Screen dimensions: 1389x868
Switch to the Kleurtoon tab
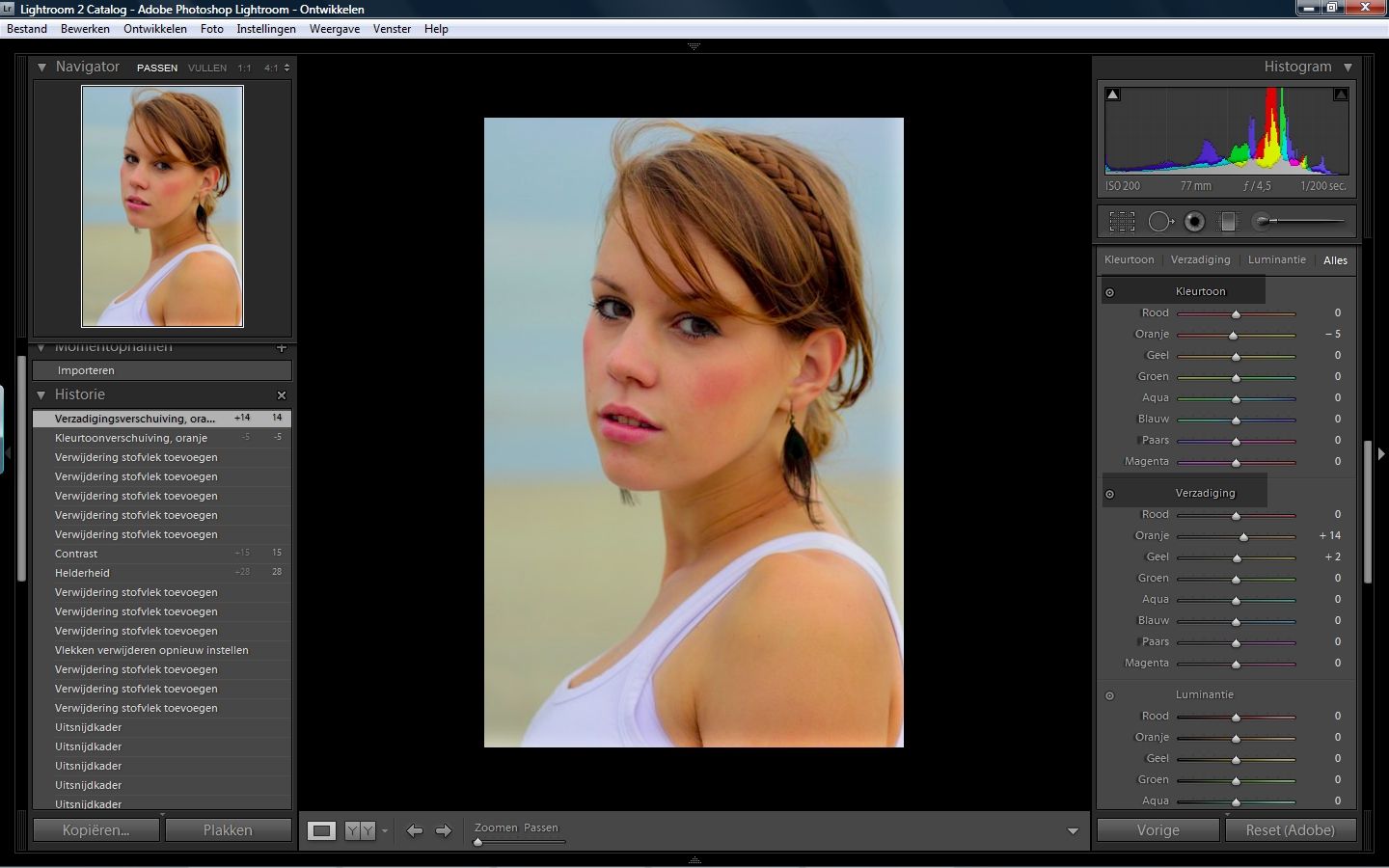tap(1129, 260)
